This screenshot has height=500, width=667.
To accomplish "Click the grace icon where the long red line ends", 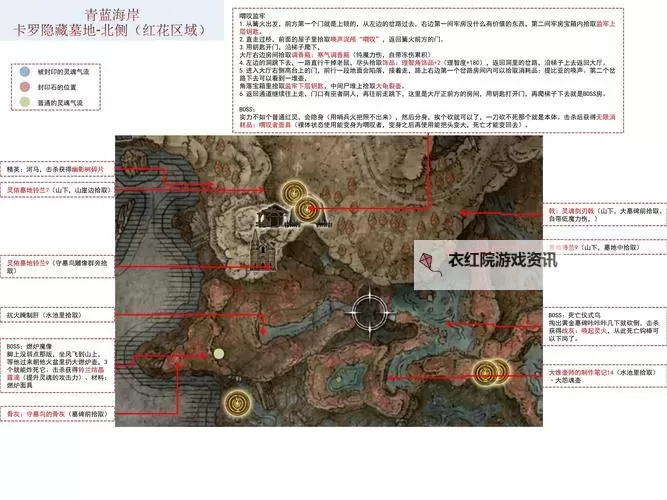I will tap(308, 209).
